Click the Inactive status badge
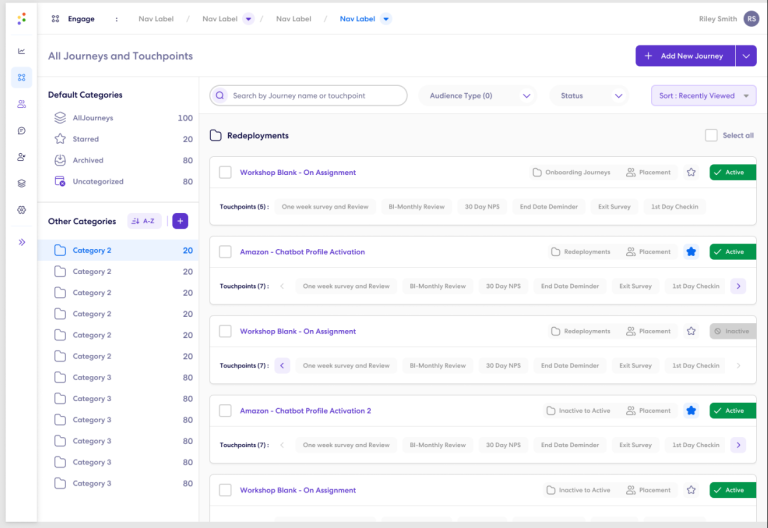768x528 pixels. (733, 331)
